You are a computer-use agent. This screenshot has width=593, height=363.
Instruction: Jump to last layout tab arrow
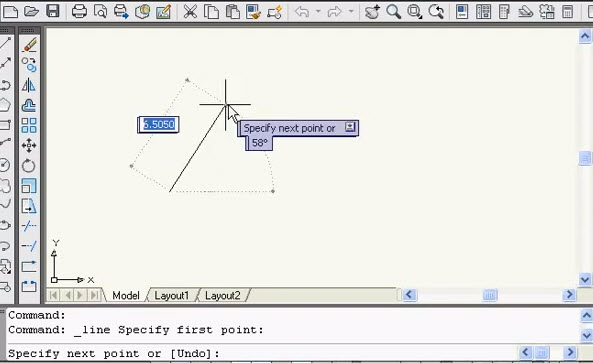coord(94,295)
